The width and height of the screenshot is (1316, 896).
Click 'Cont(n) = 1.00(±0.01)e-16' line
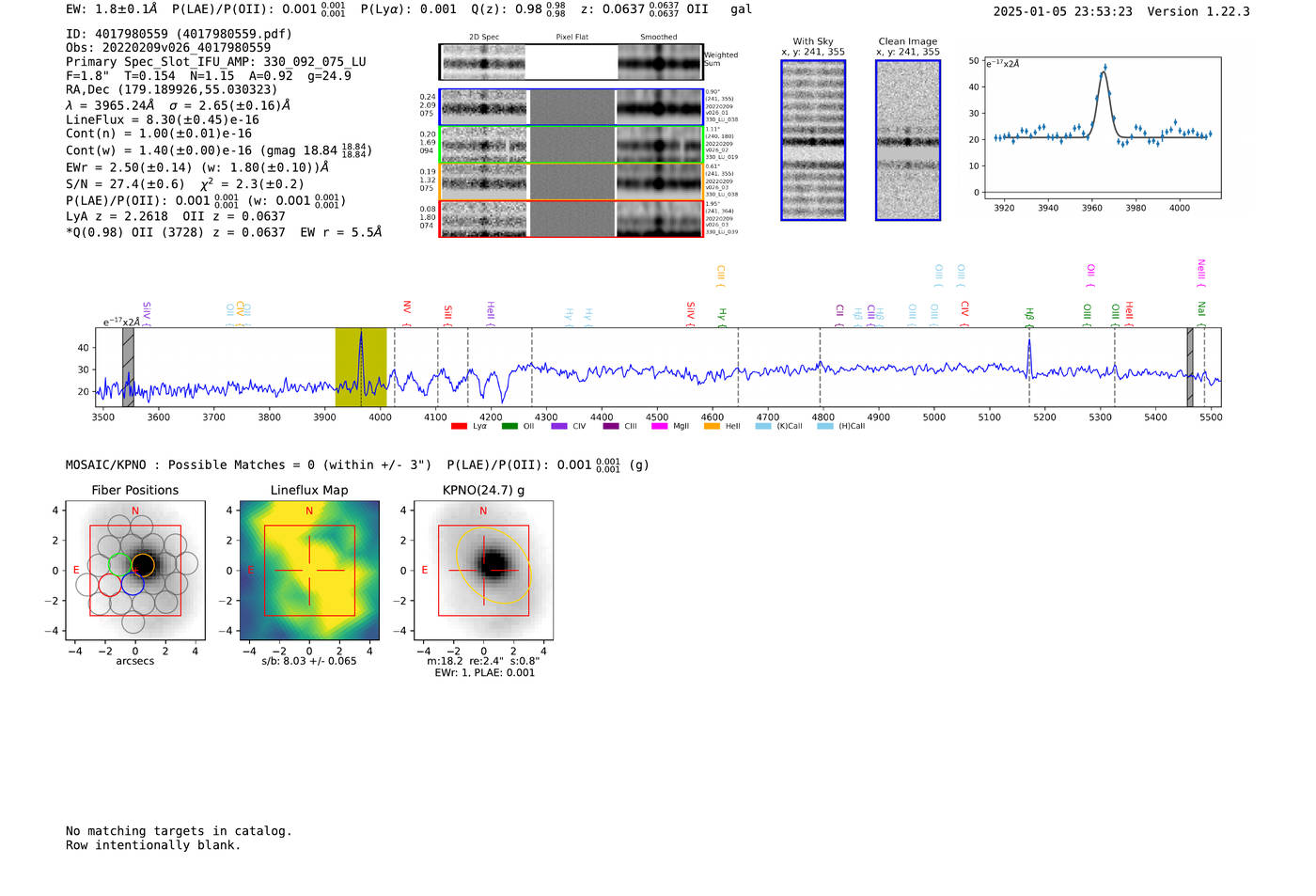[159, 134]
